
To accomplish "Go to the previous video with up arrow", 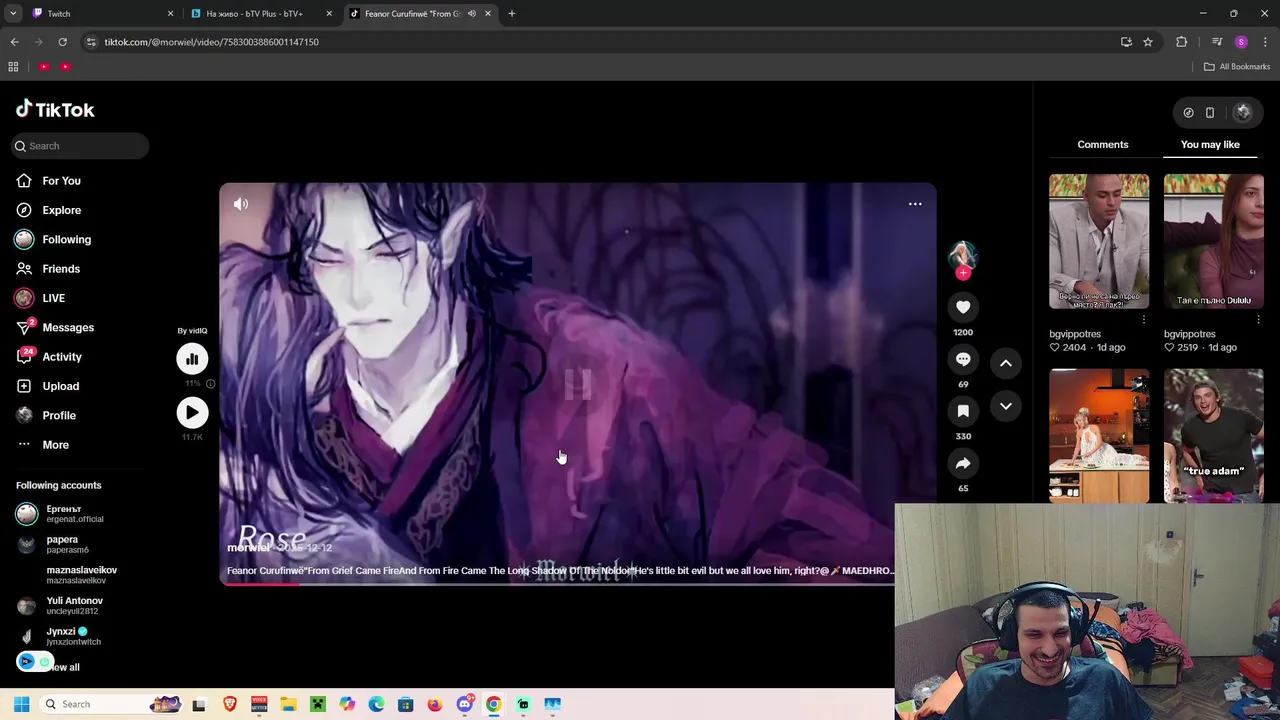I will (x=1006, y=363).
